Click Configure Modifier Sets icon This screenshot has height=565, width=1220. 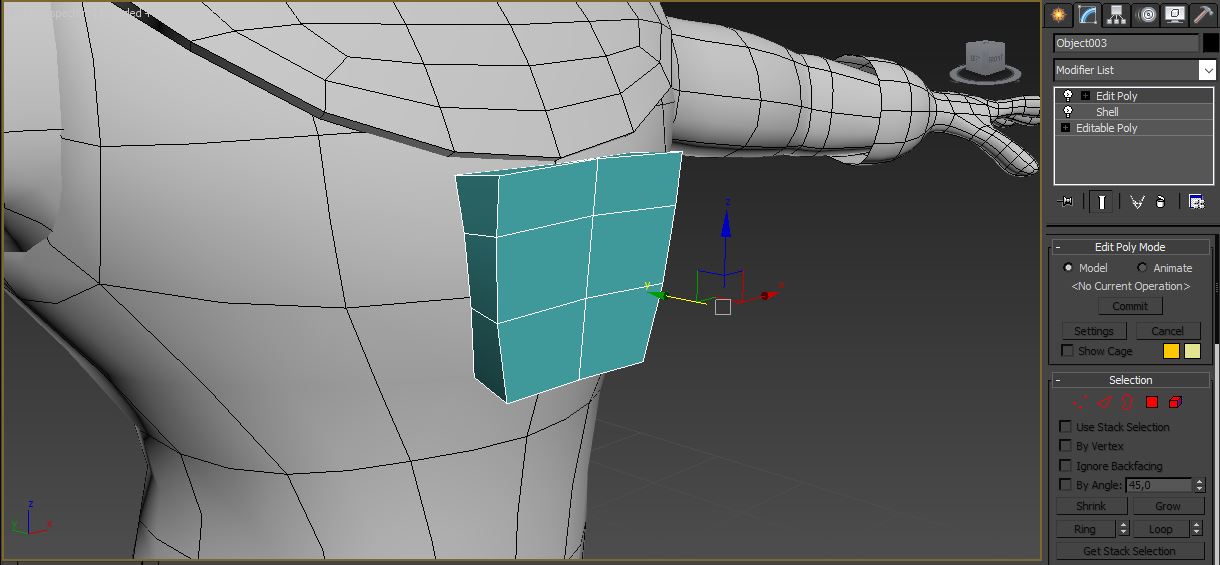[1196, 202]
